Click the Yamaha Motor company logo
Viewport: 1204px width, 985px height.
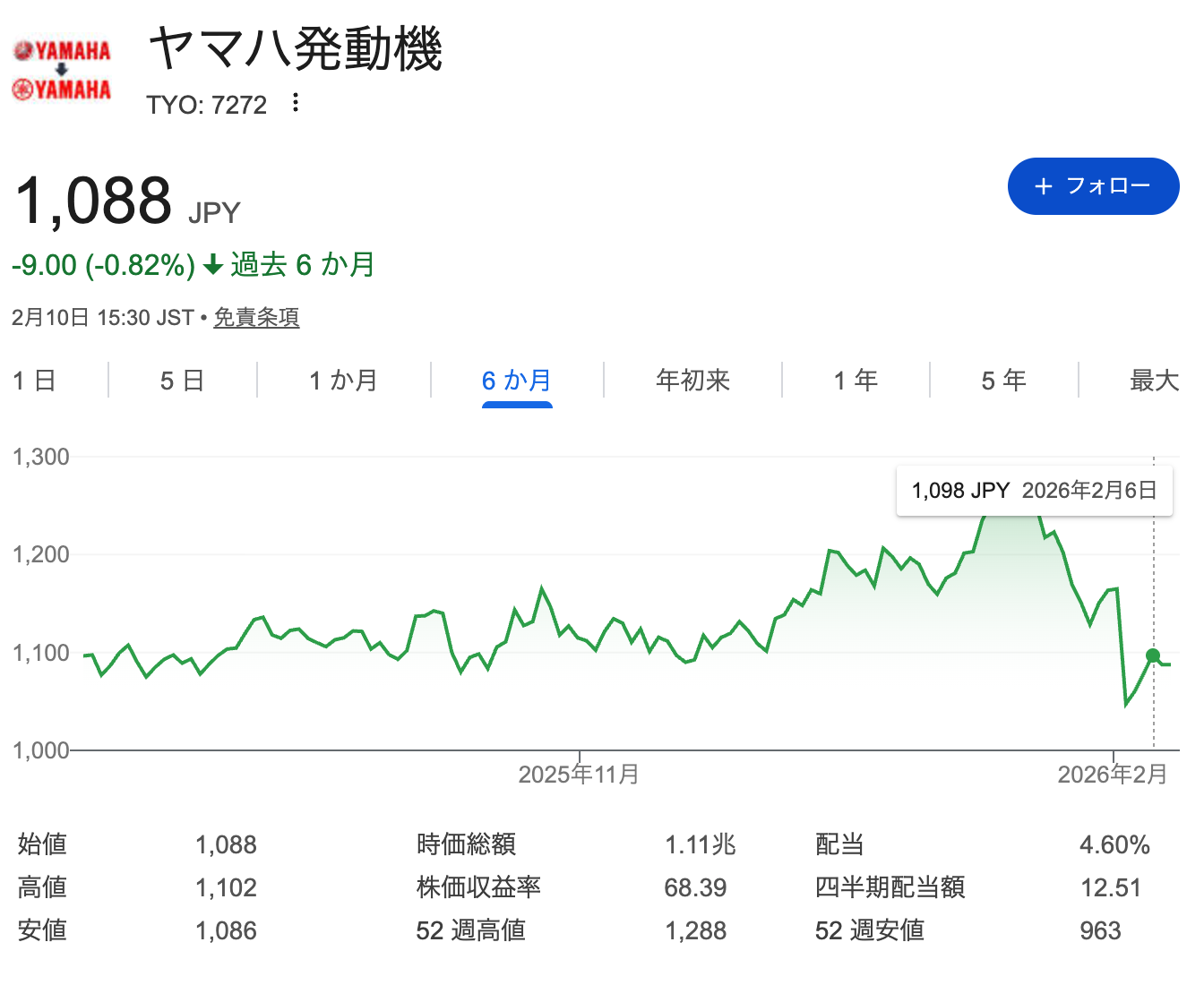click(60, 67)
